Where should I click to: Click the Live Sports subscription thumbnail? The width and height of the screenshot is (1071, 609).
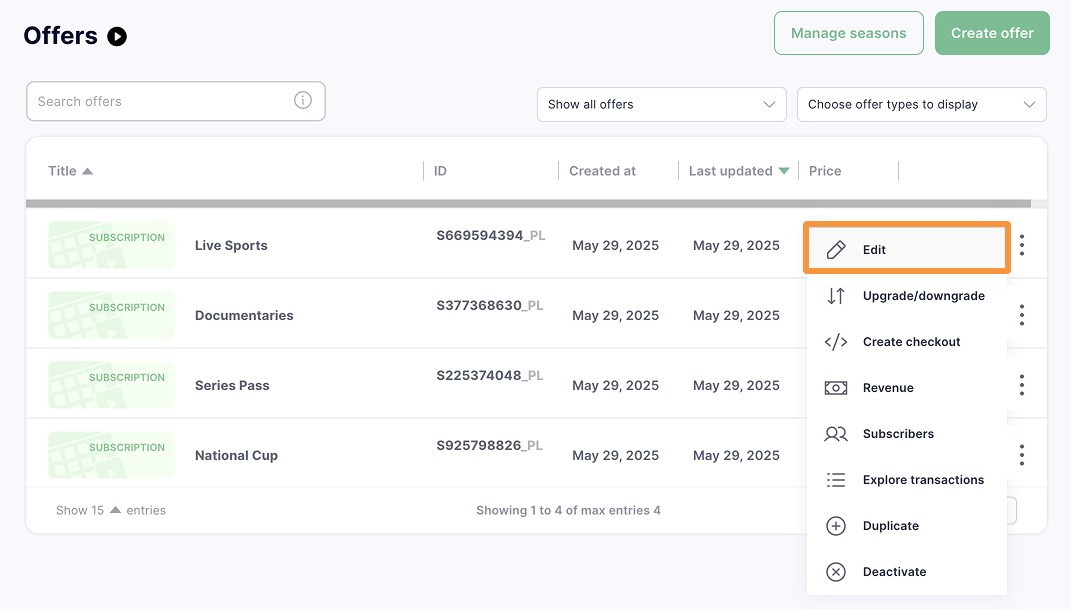[111, 244]
